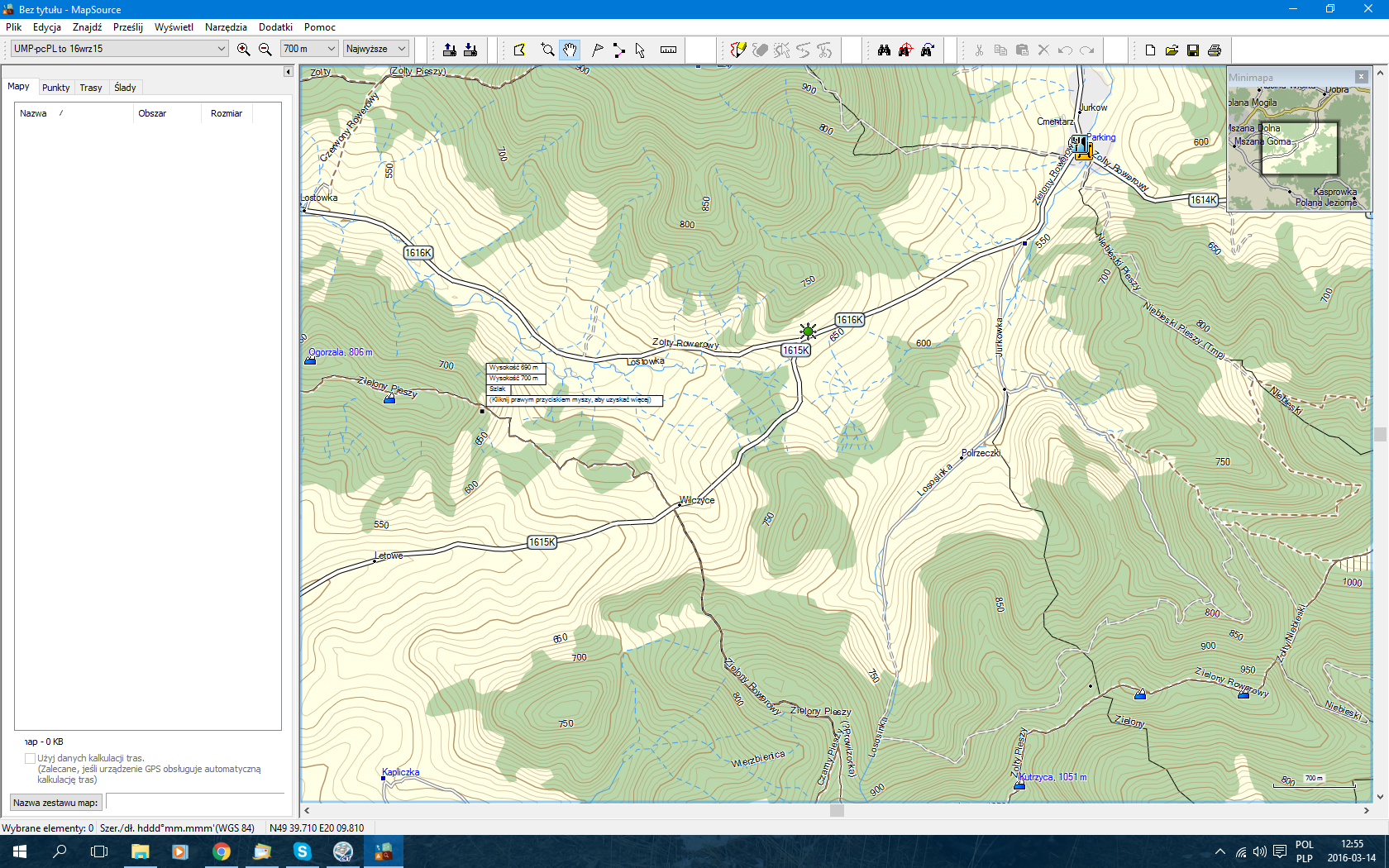Click the taskbar Search icon
The width and height of the screenshot is (1389, 868).
(x=60, y=851)
